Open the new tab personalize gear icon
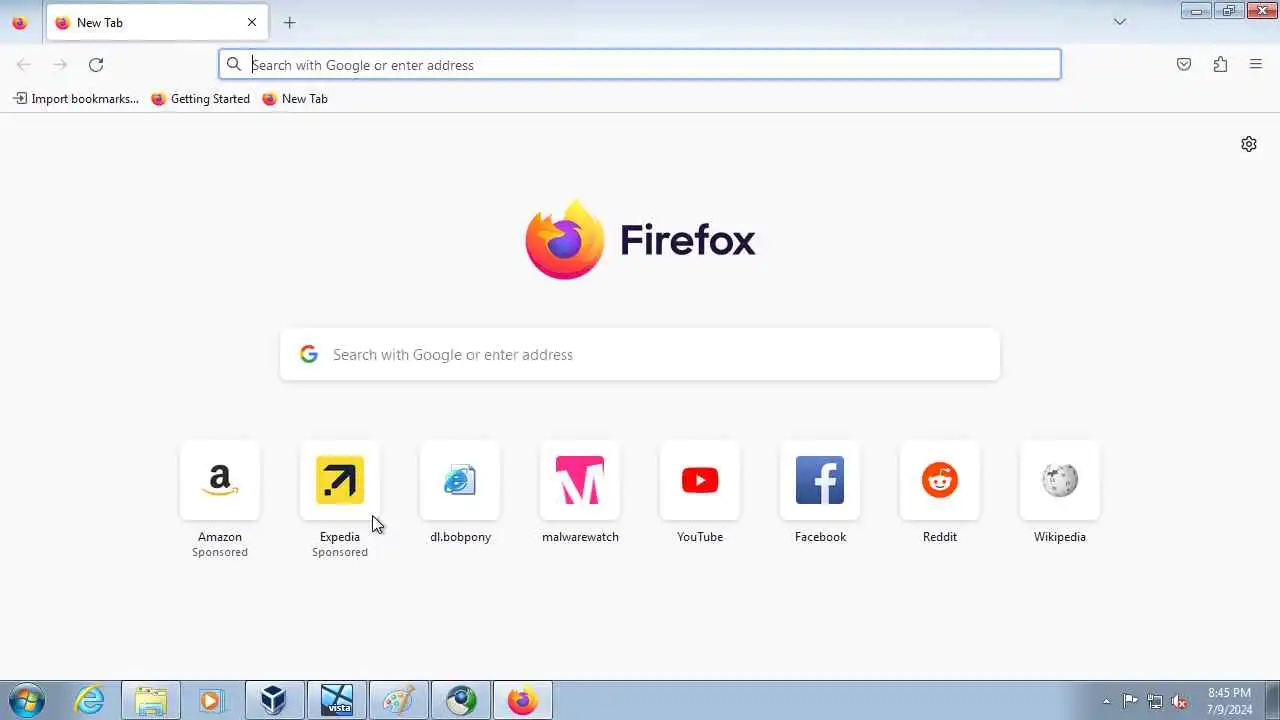The width and height of the screenshot is (1280, 720). (1249, 144)
